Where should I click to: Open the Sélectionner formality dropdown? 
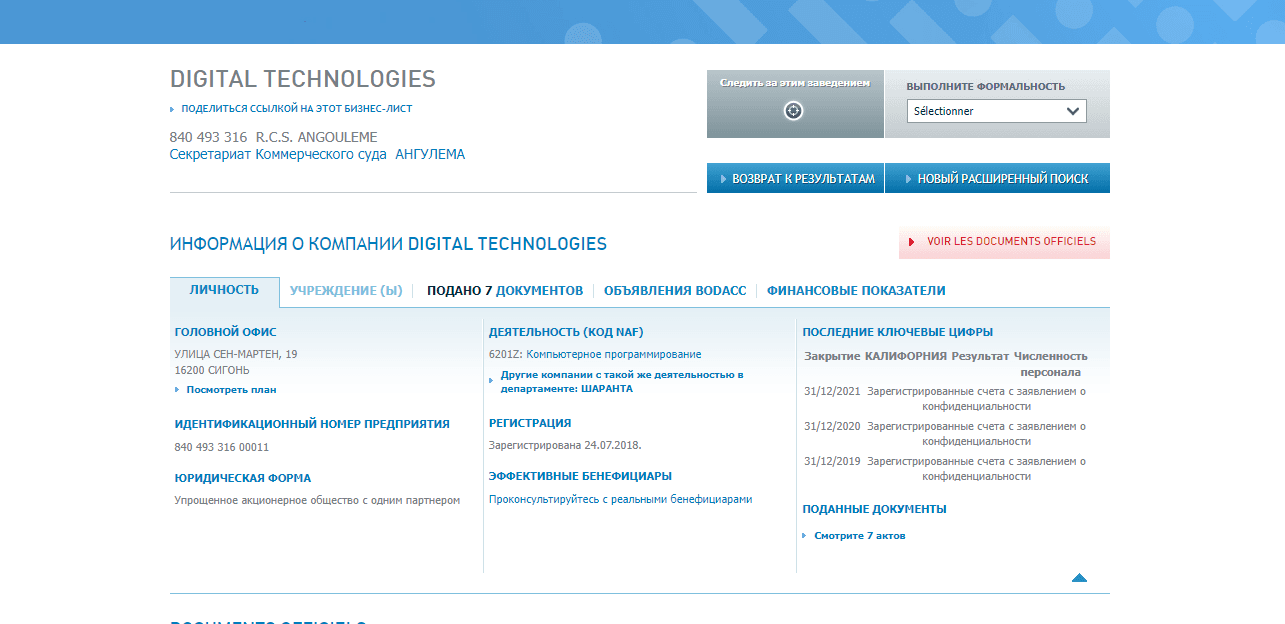996,111
